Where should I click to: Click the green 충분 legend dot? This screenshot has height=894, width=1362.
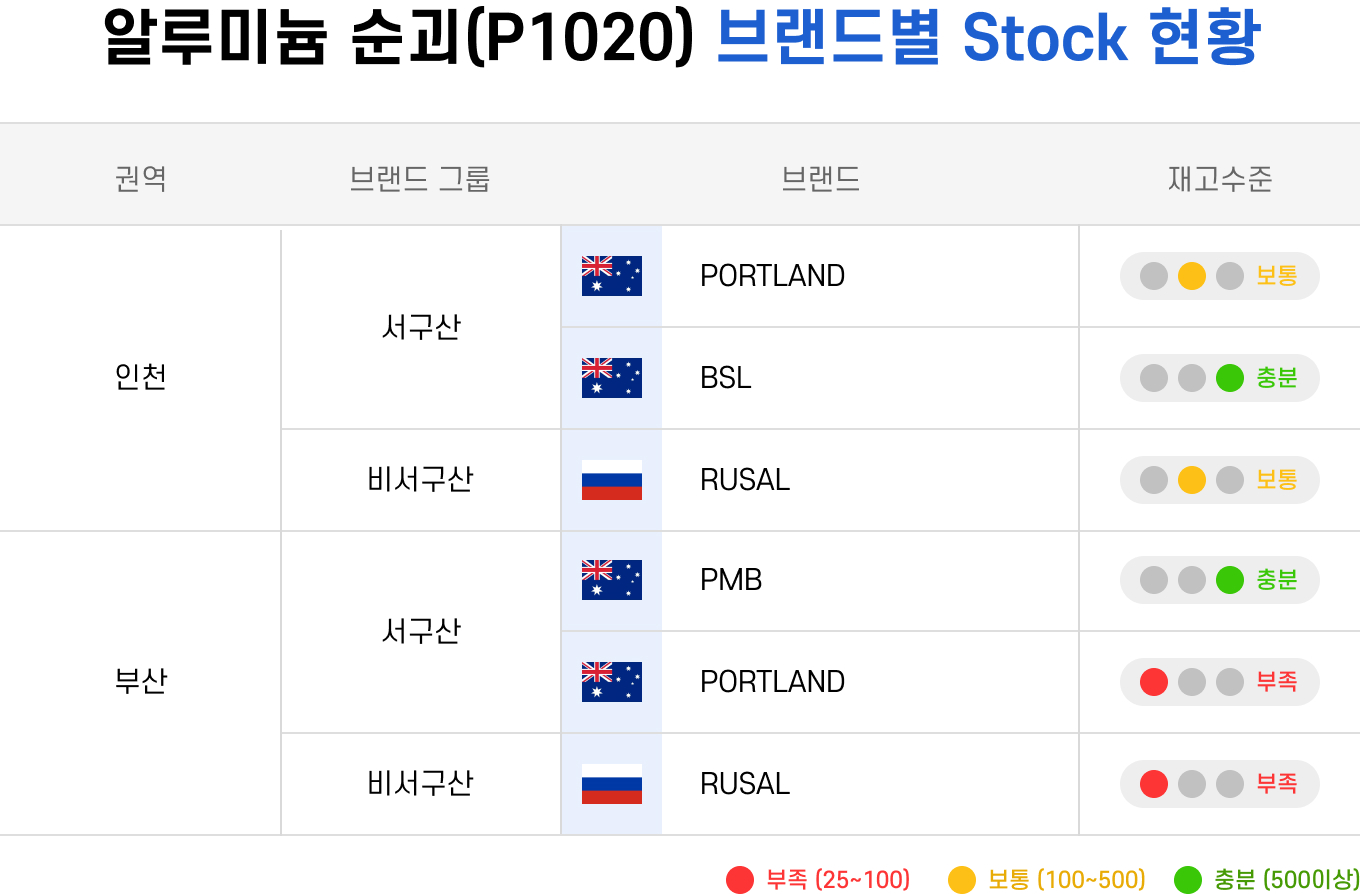pyautogui.click(x=1188, y=879)
